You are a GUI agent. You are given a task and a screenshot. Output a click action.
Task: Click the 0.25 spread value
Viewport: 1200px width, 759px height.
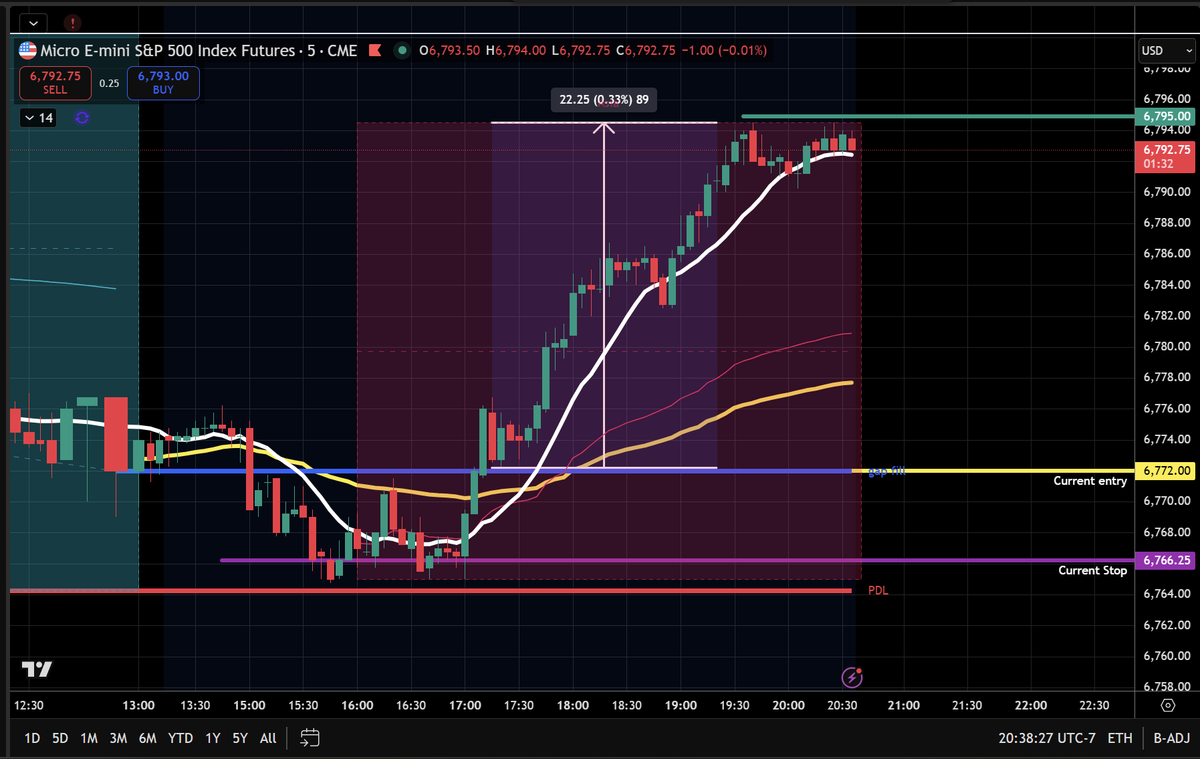109,83
